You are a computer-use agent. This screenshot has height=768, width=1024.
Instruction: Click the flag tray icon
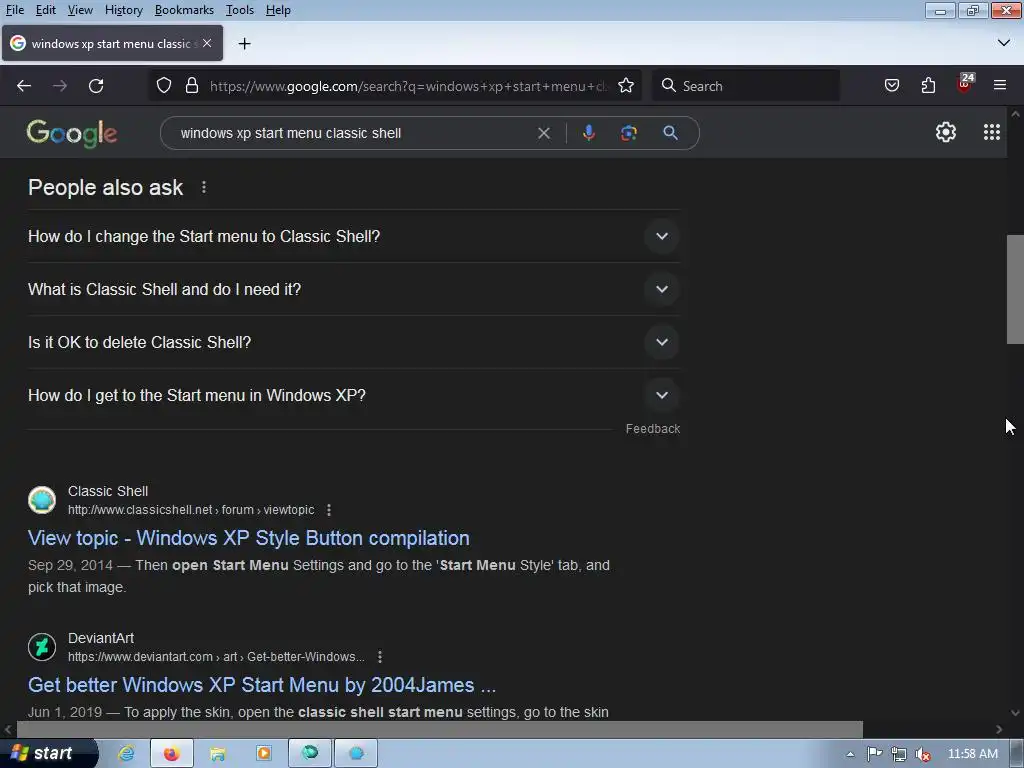click(874, 754)
